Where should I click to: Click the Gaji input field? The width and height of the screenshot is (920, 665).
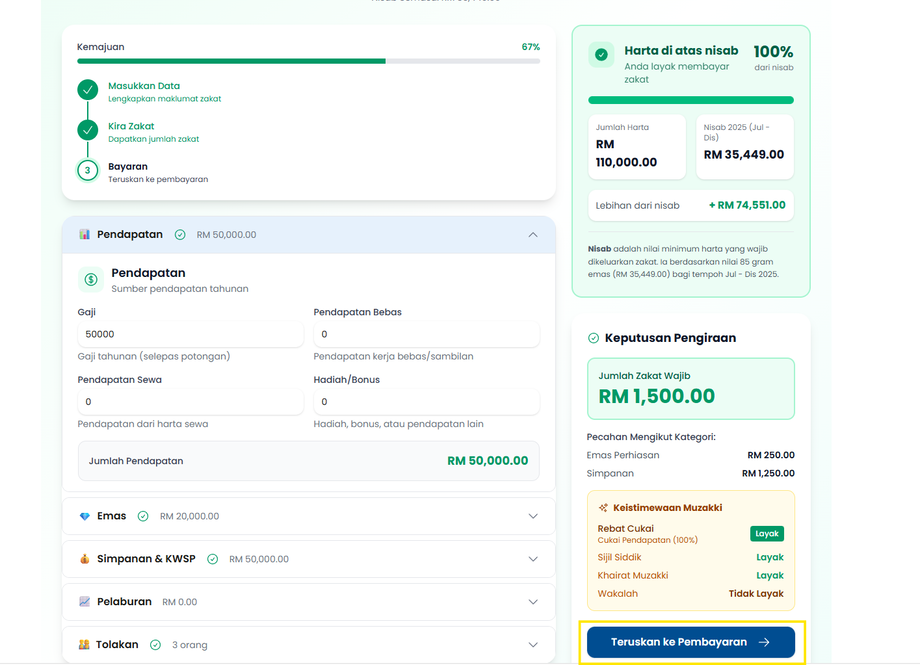point(190,334)
